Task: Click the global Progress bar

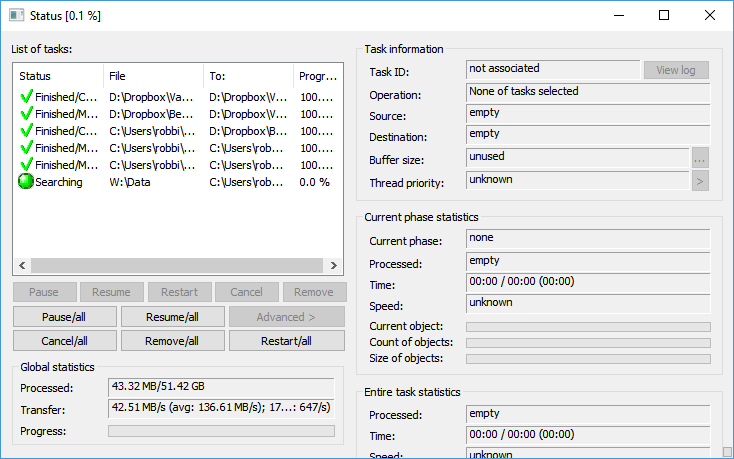Action: tap(221, 431)
